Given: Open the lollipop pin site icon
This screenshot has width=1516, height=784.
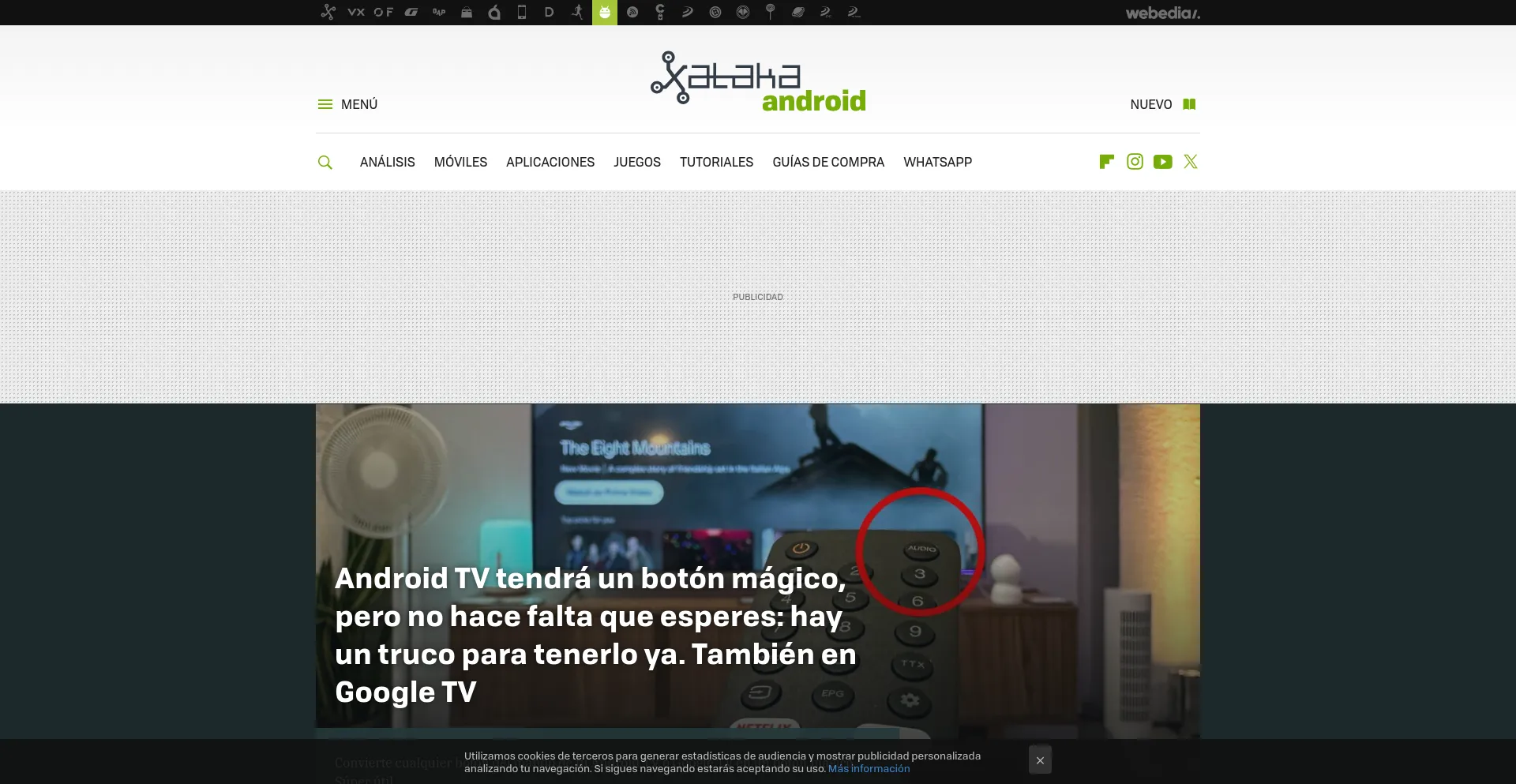Looking at the screenshot, I should click(x=771, y=12).
